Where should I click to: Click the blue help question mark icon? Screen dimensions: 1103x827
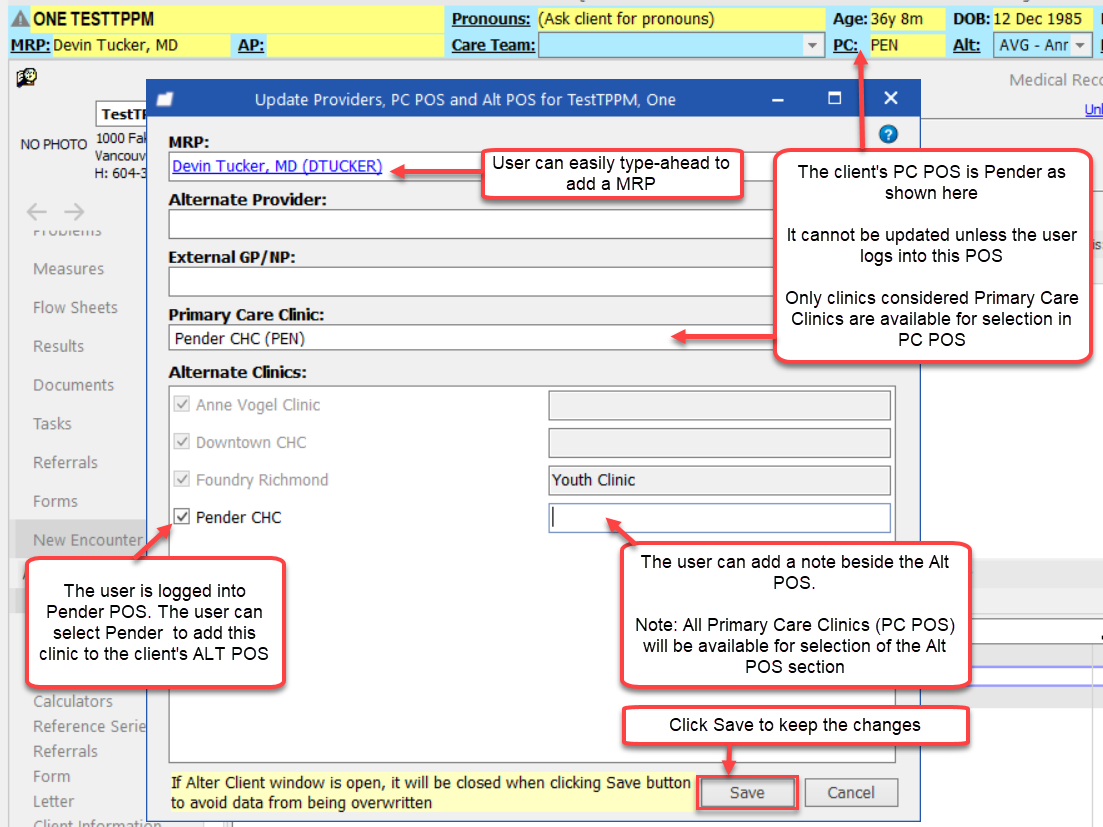tap(888, 134)
